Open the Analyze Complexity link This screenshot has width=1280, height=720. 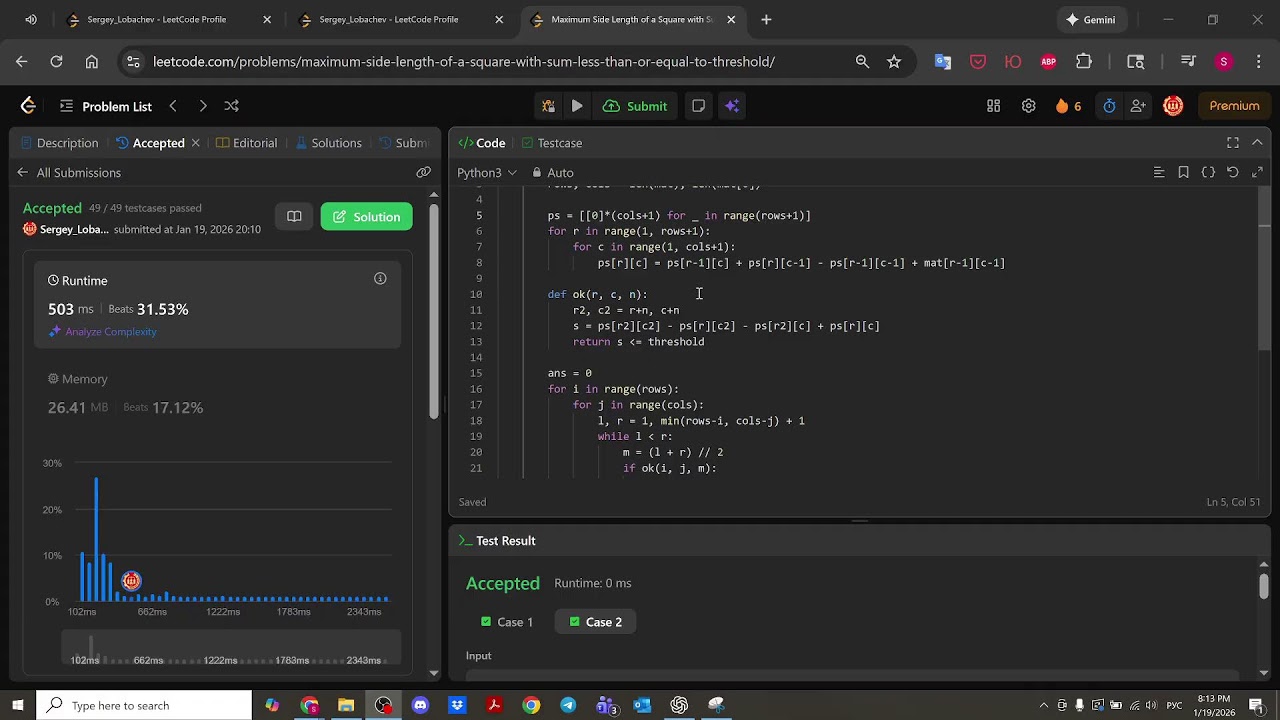tap(103, 332)
